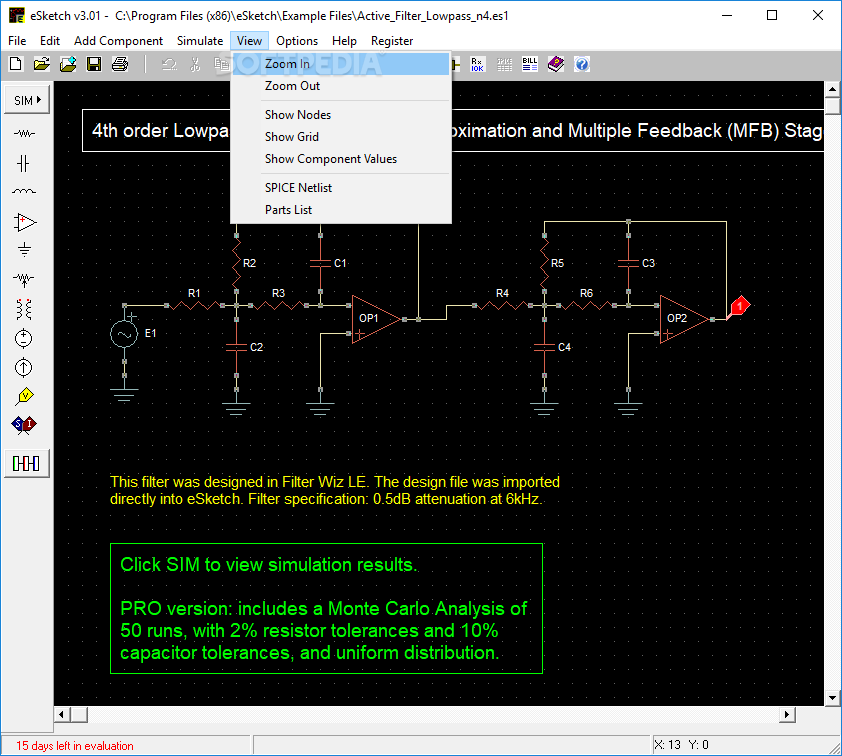The width and height of the screenshot is (842, 756).
Task: Select resistor R4 on the schematic
Action: click(x=503, y=305)
